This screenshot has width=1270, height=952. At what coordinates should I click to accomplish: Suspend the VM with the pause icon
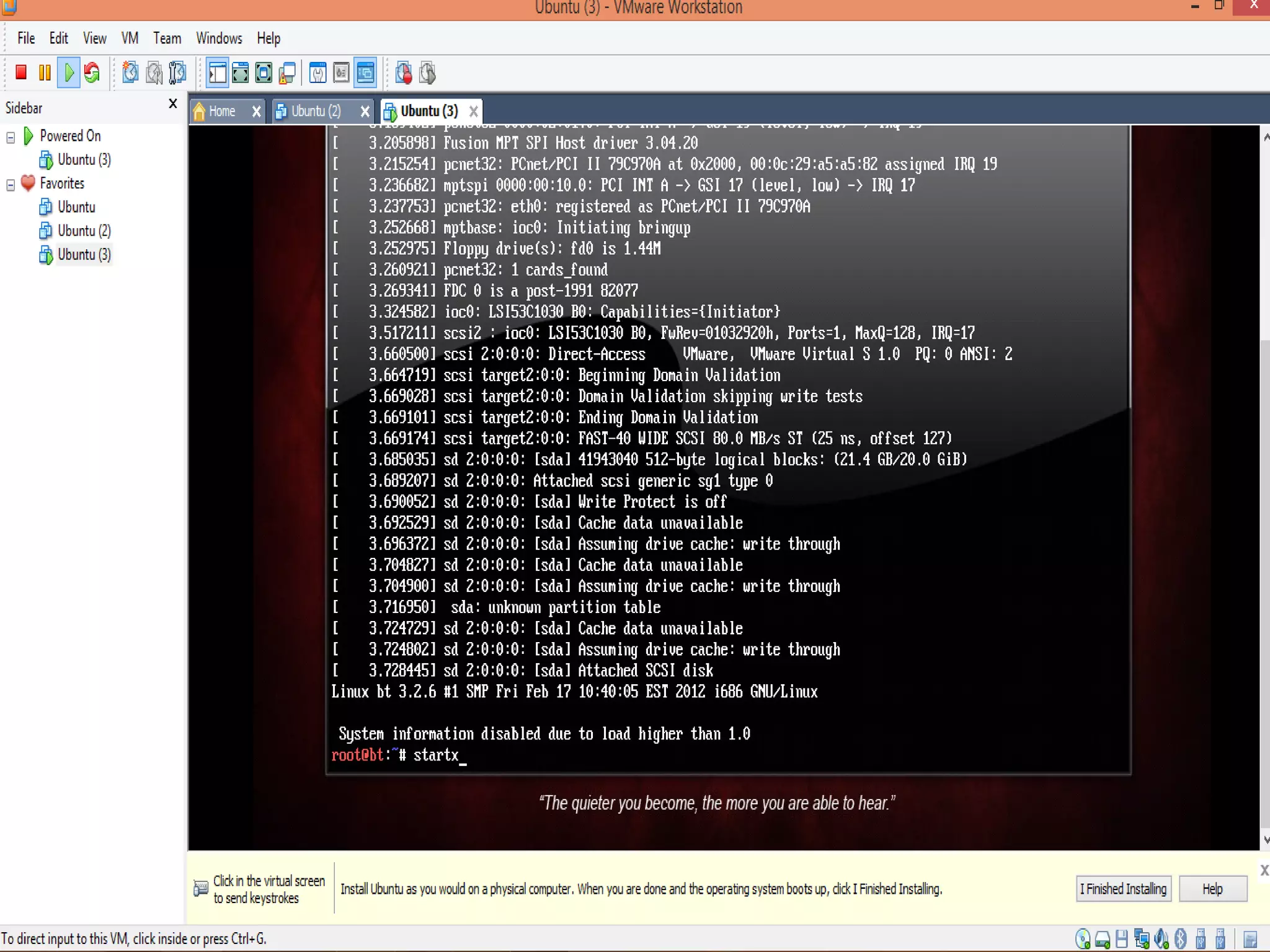pyautogui.click(x=45, y=73)
